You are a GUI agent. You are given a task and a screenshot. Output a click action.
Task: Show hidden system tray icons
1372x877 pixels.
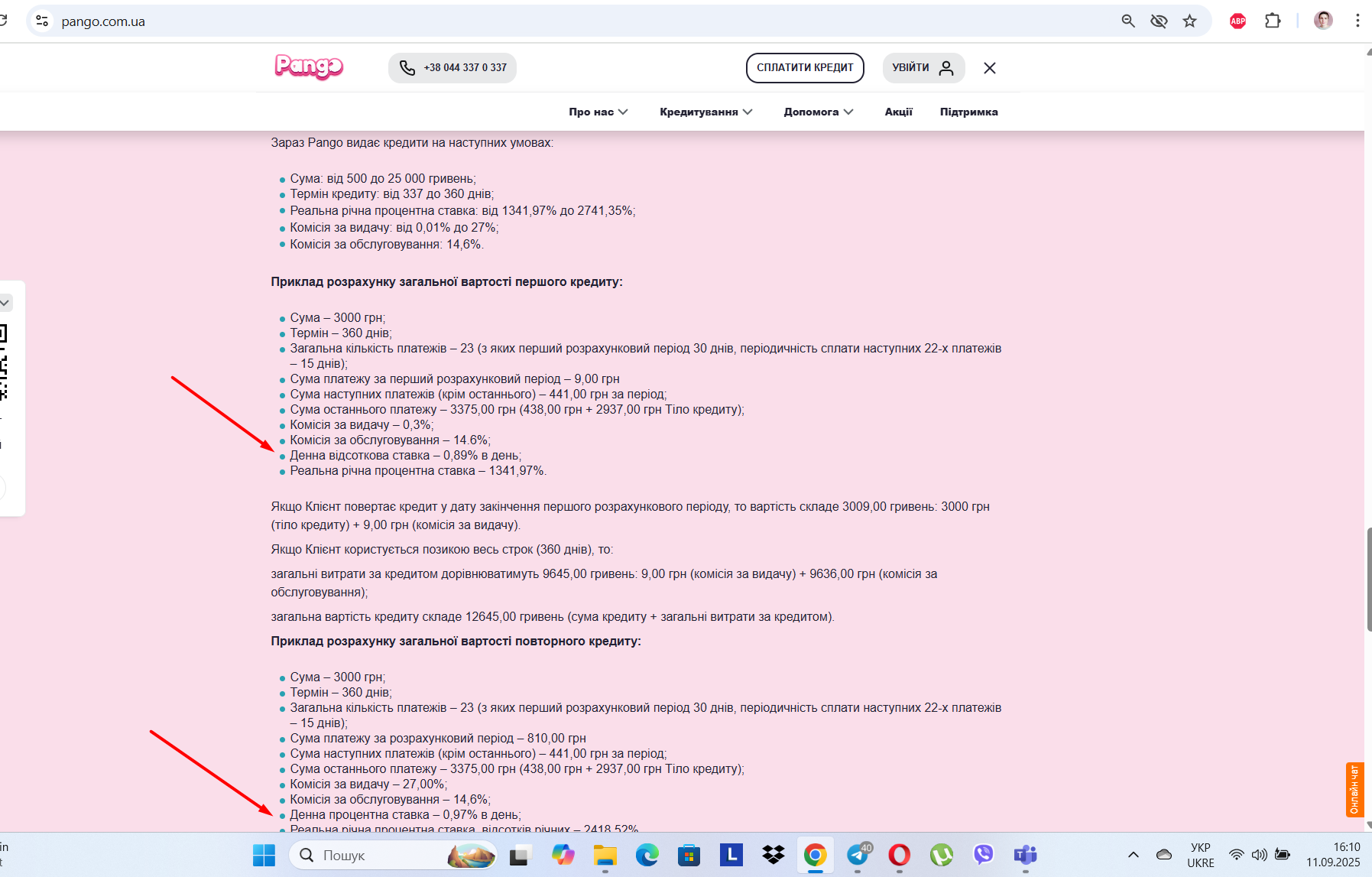(1134, 855)
